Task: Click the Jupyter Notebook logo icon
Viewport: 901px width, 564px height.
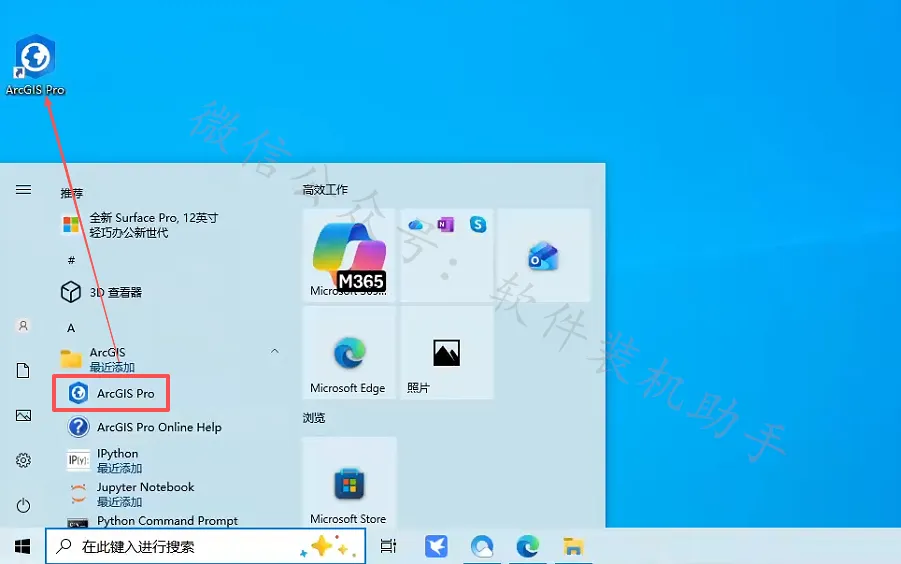Action: 78,493
